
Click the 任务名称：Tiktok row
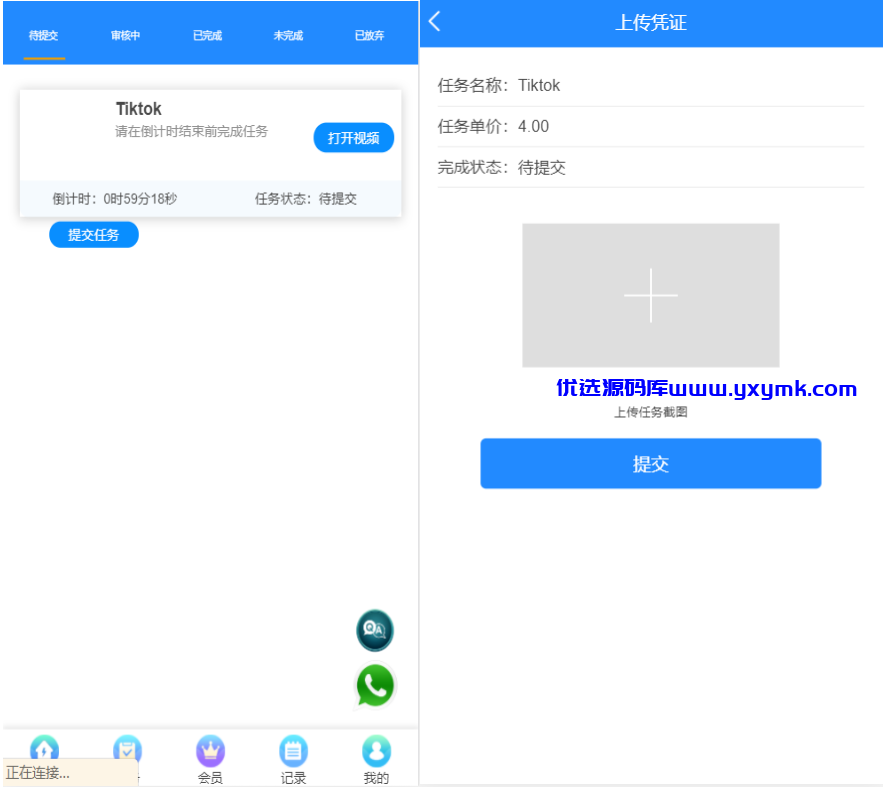(x=650, y=86)
